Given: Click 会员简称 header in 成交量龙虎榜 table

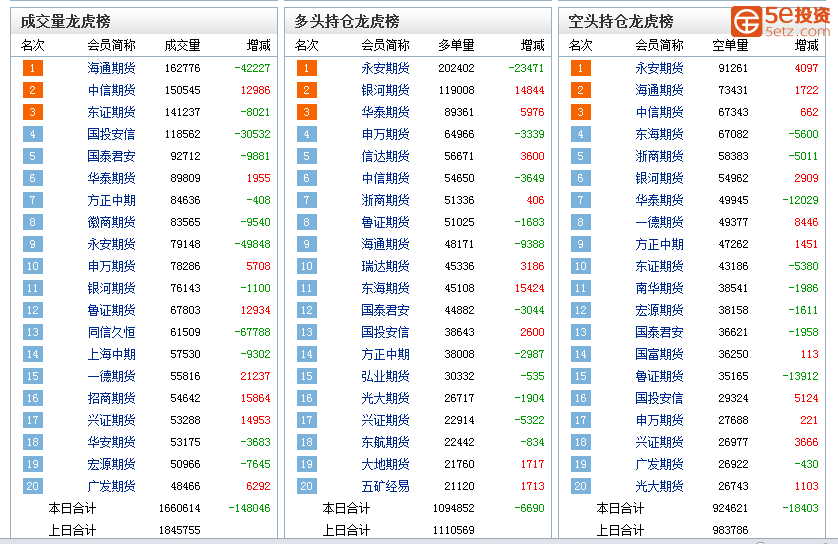Looking at the screenshot, I should tap(111, 45).
